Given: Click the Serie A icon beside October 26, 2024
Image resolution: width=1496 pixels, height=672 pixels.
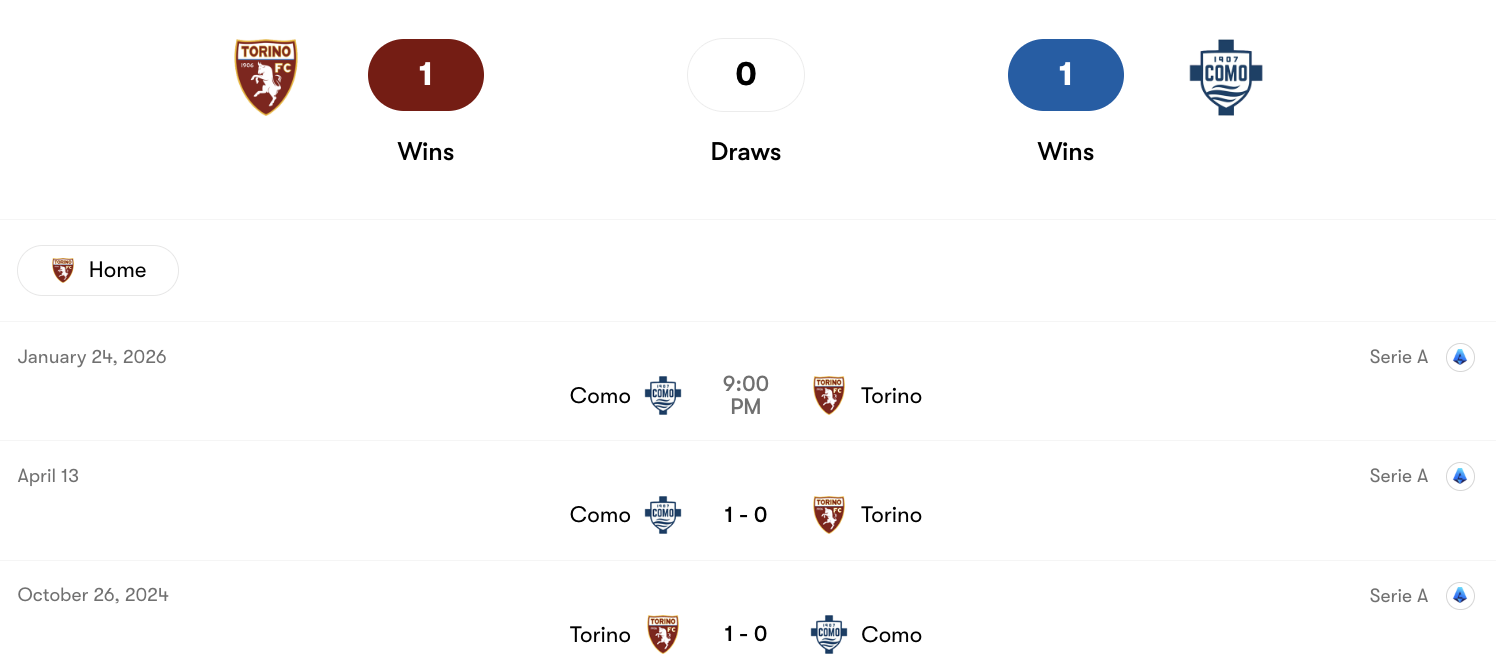Looking at the screenshot, I should (1460, 595).
